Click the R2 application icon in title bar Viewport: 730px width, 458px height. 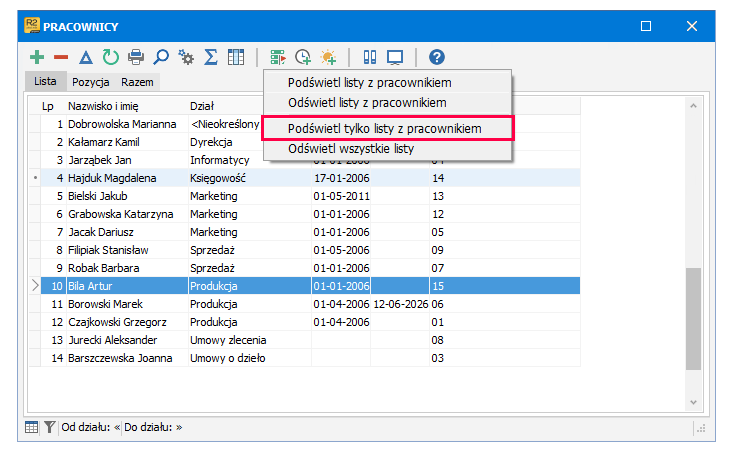[x=32, y=26]
